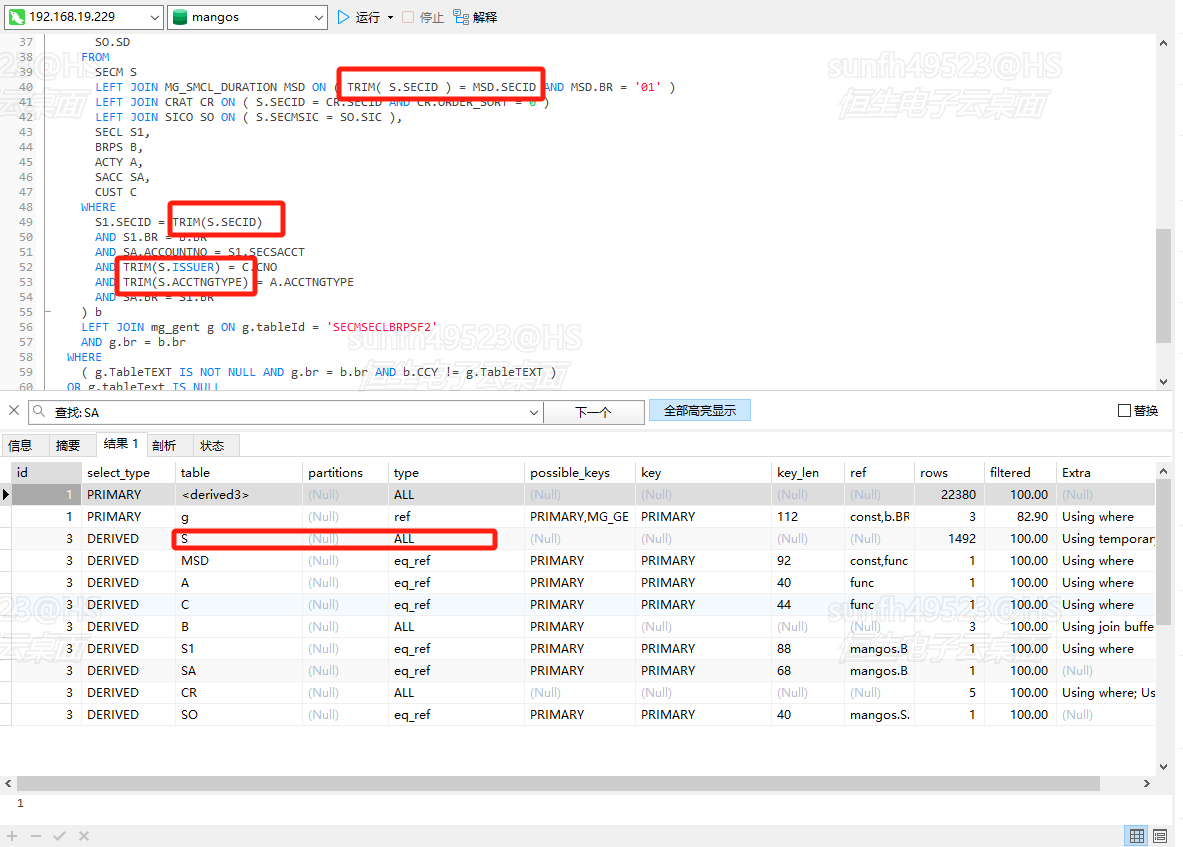The width and height of the screenshot is (1183, 847).
Task: Switch to form view icon
Action: [x=1160, y=836]
